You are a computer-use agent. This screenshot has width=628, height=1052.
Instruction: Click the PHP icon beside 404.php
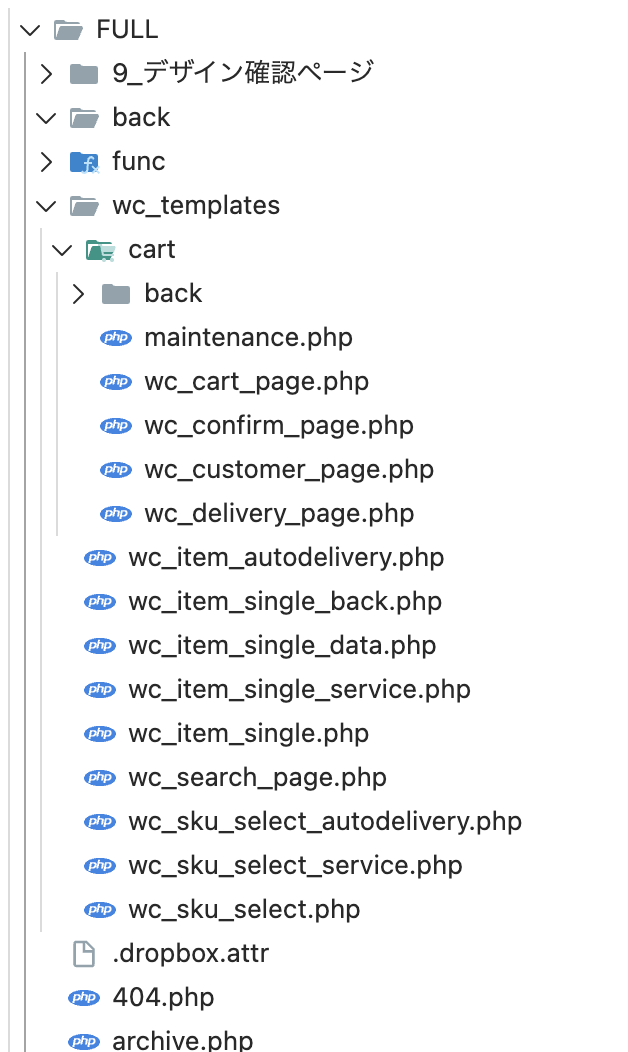pyautogui.click(x=84, y=997)
